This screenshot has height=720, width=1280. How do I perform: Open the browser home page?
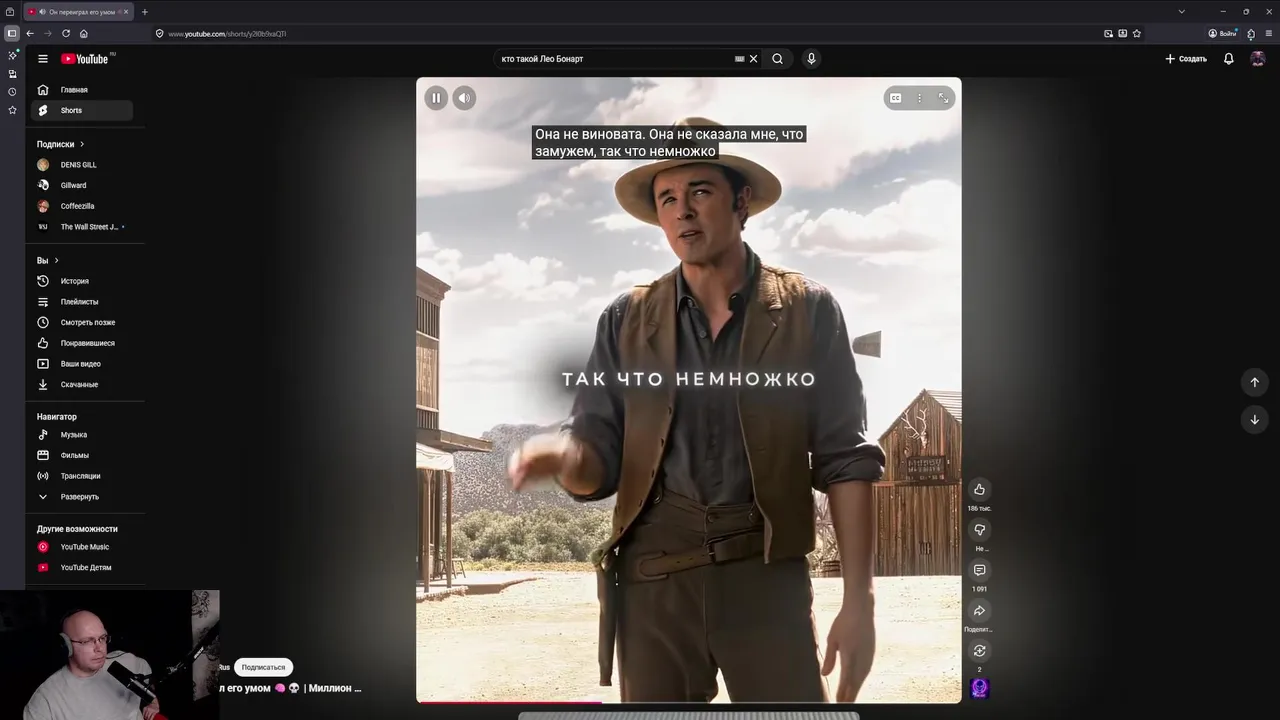click(84, 33)
